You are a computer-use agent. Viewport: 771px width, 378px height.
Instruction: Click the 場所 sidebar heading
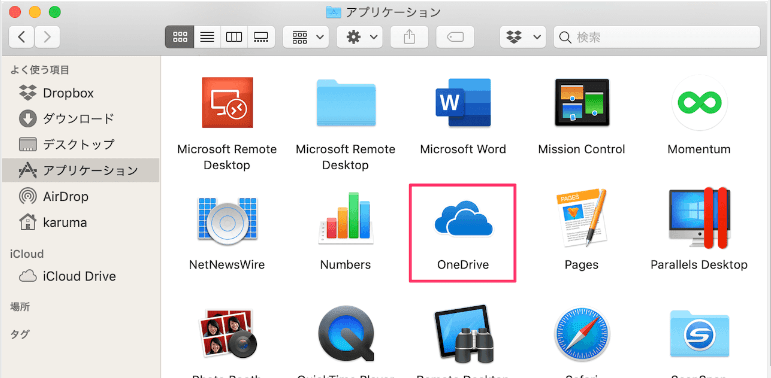click(x=20, y=307)
